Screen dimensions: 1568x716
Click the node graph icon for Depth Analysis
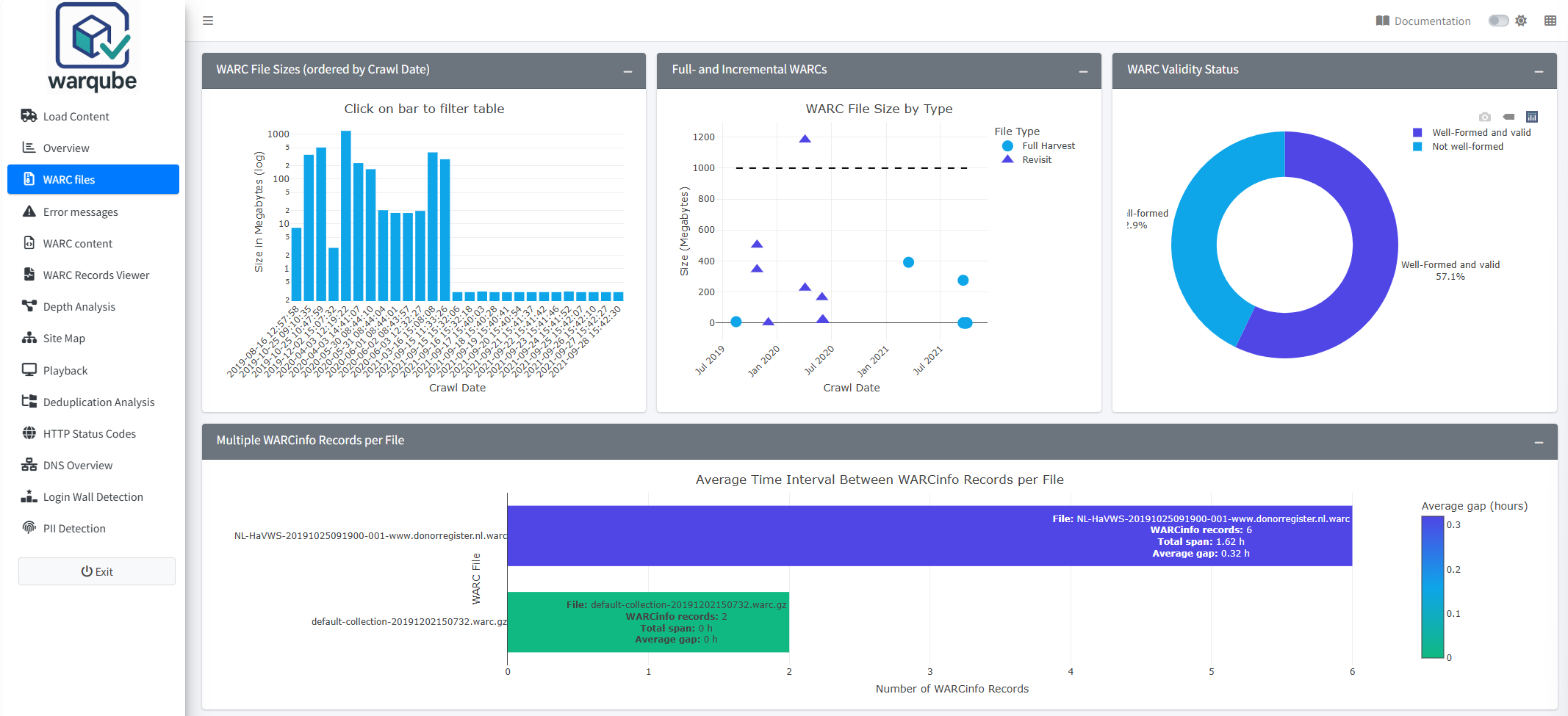pyautogui.click(x=29, y=306)
